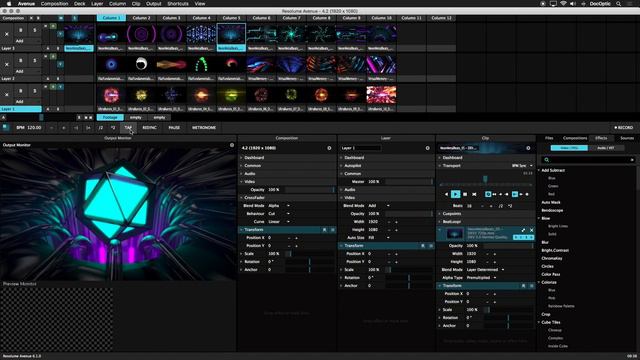Click the BPM 120.00 value field
The height and width of the screenshot is (360, 640).
pyautogui.click(x=34, y=128)
